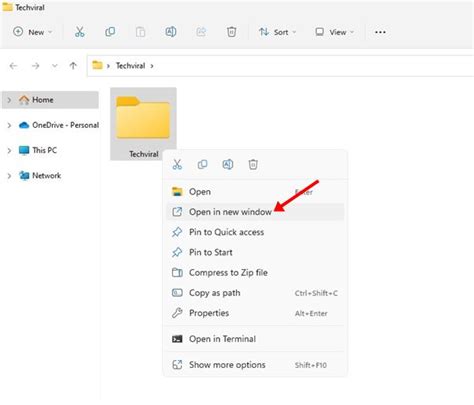Image resolution: width=474 pixels, height=405 pixels.
Task: Click the Copy icon in the top toolbar
Action: [x=110, y=32]
